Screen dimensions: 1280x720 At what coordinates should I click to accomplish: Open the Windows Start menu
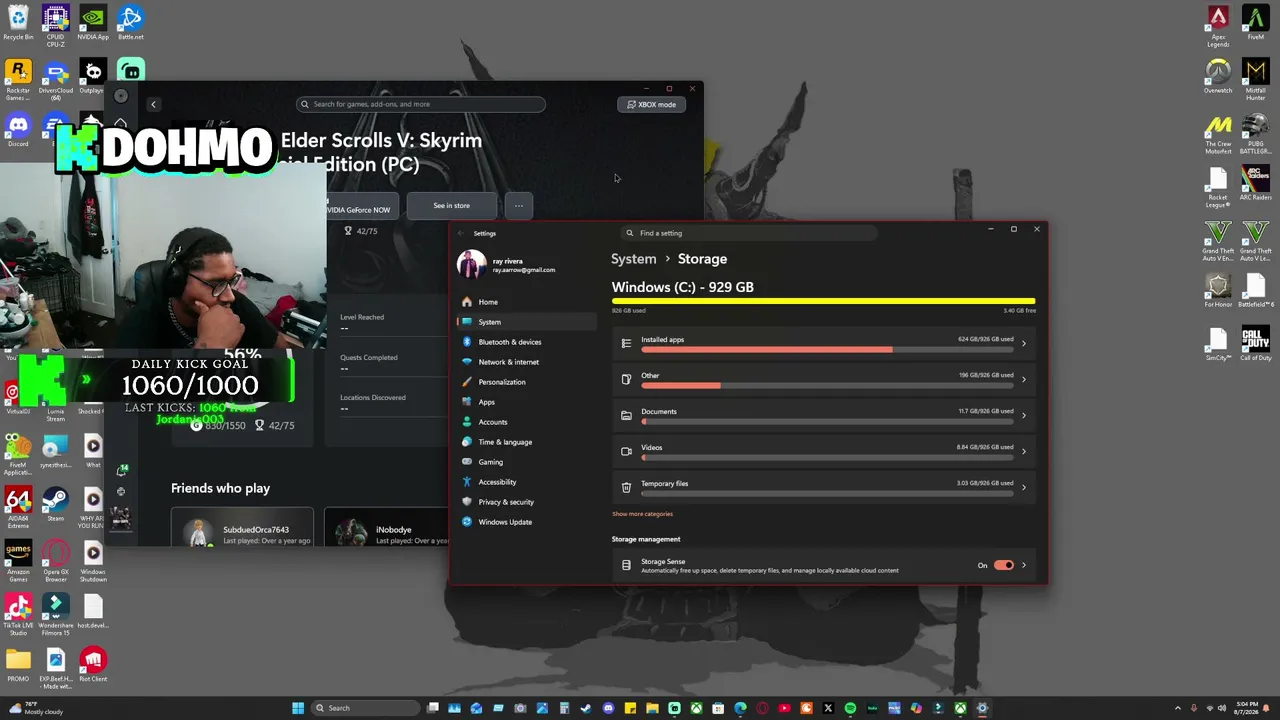point(298,708)
